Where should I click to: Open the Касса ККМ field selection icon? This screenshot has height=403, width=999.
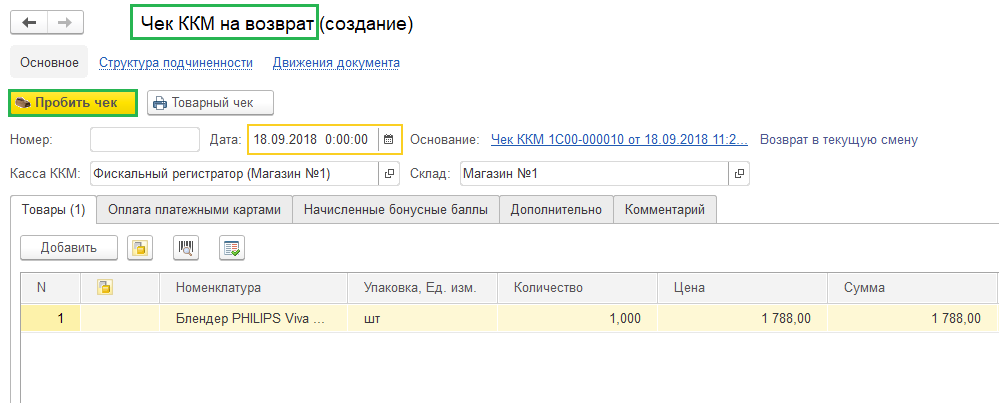pos(389,173)
